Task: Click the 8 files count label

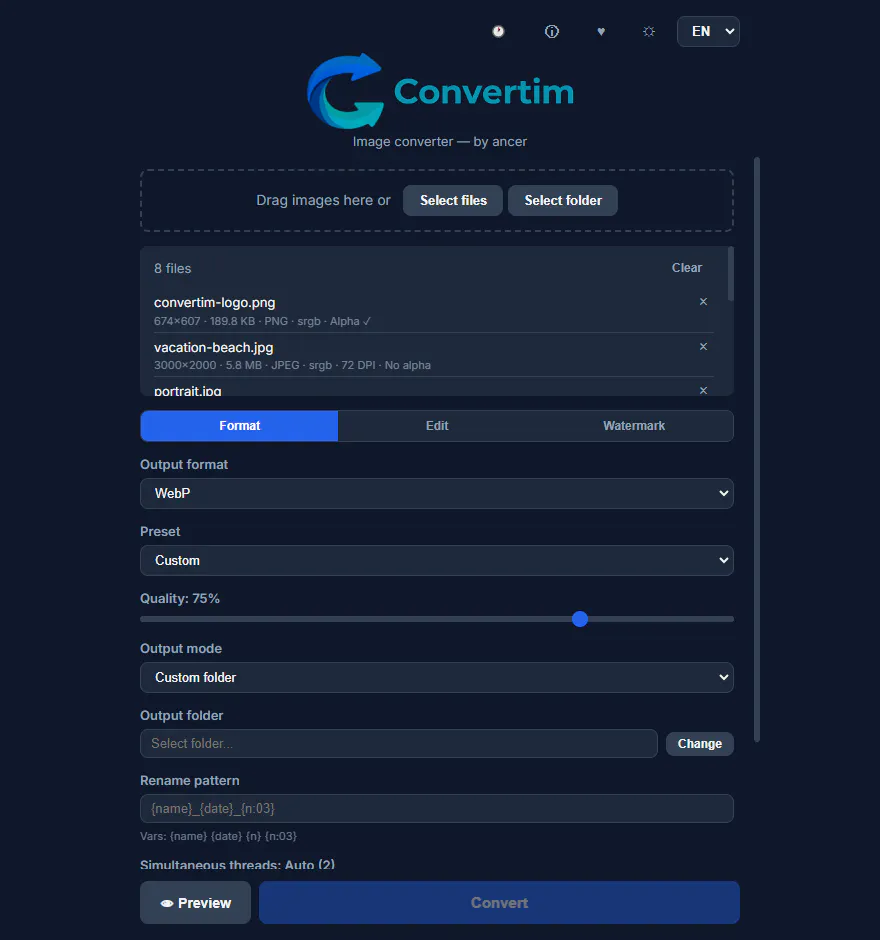Action: 173,269
